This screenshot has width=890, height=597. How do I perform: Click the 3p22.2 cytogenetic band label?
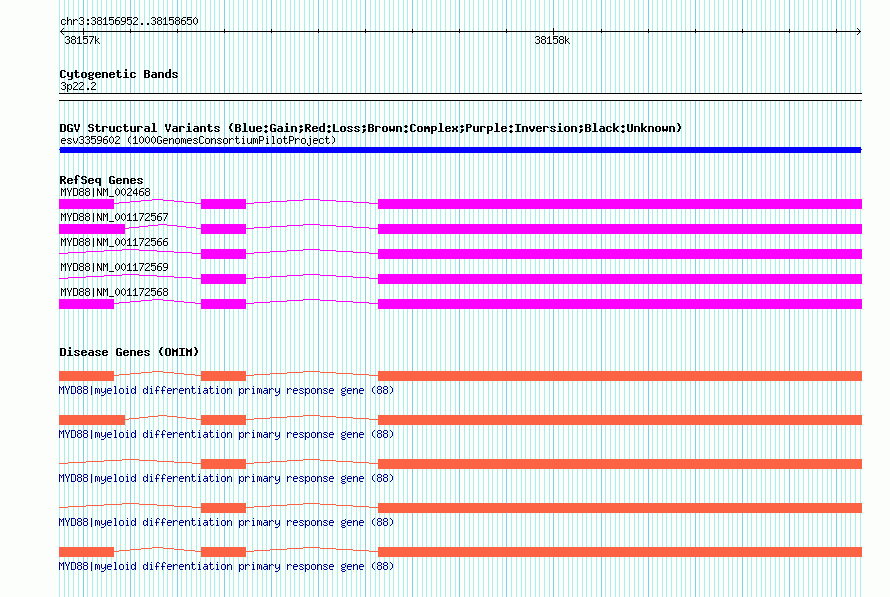tap(78, 86)
